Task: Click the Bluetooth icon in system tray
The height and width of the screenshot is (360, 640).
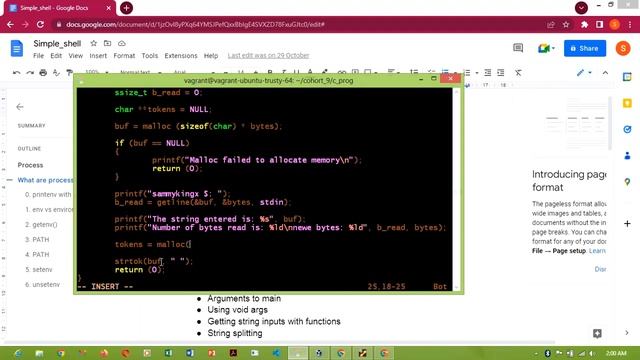Action: click(548, 353)
